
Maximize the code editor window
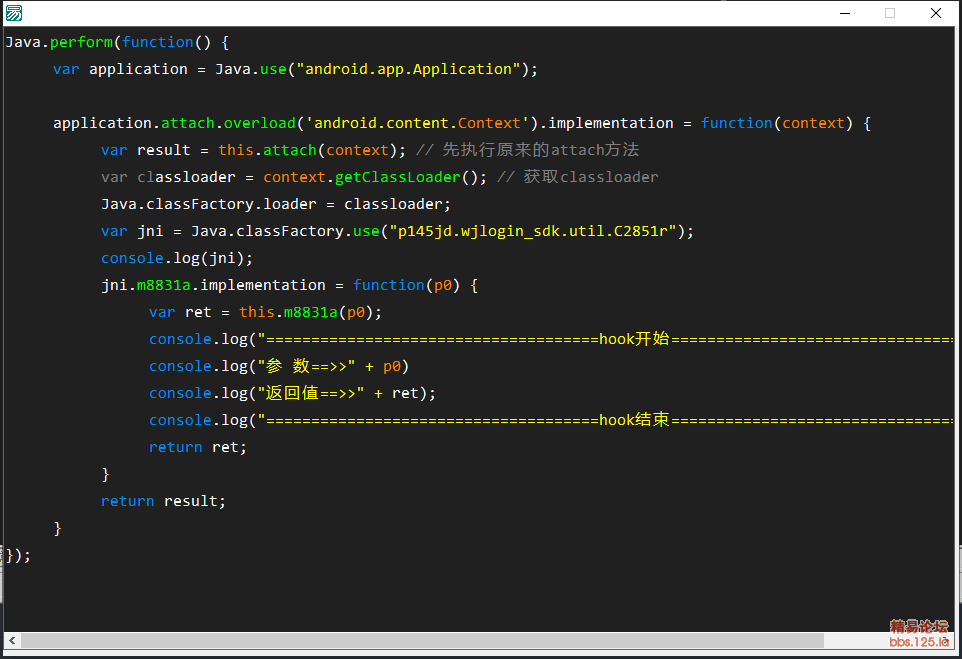click(x=890, y=13)
